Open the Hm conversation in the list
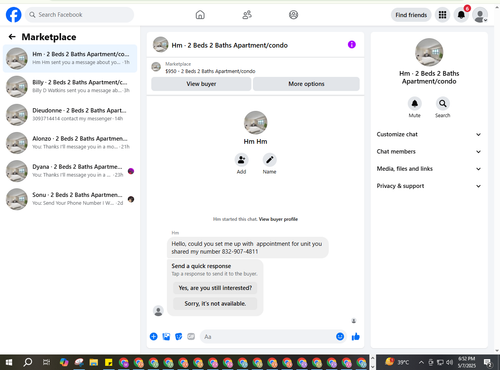The image size is (500, 370). click(70, 58)
